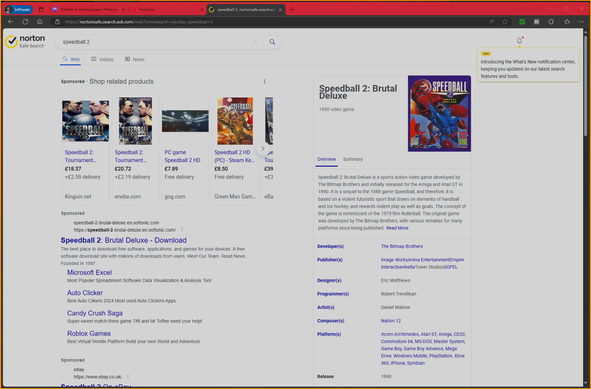This screenshot has width=591, height=389.
Task: Switch to the Videos tab
Action: point(102,59)
